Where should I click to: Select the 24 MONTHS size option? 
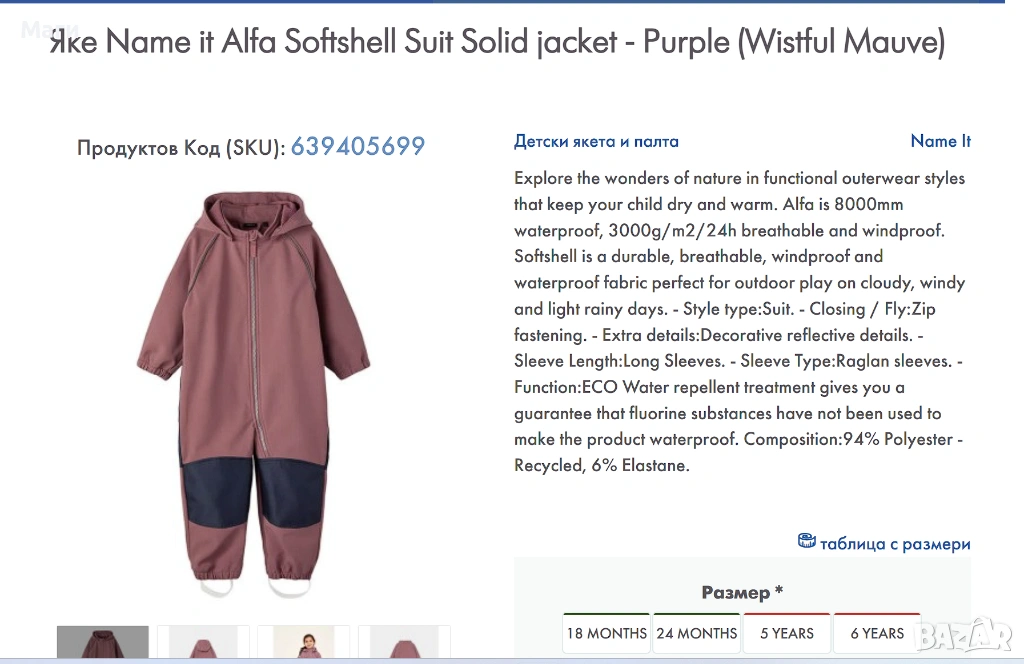[697, 633]
